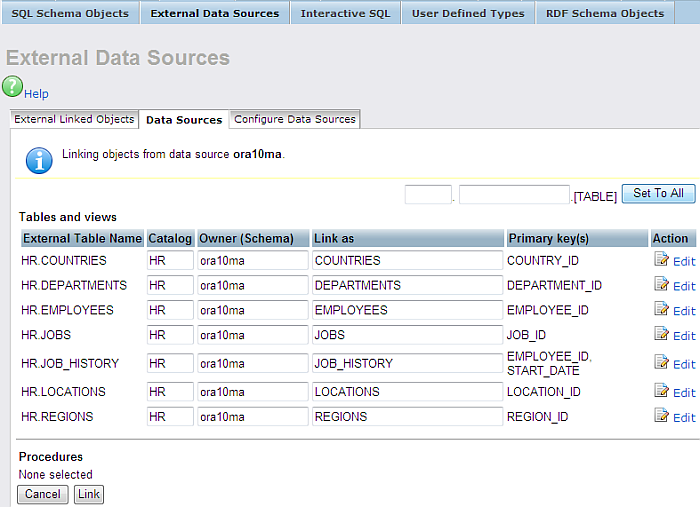Click the edit icon for HR.COUNTRIES row
Viewport: 700px width, 507px height.
click(x=661, y=260)
